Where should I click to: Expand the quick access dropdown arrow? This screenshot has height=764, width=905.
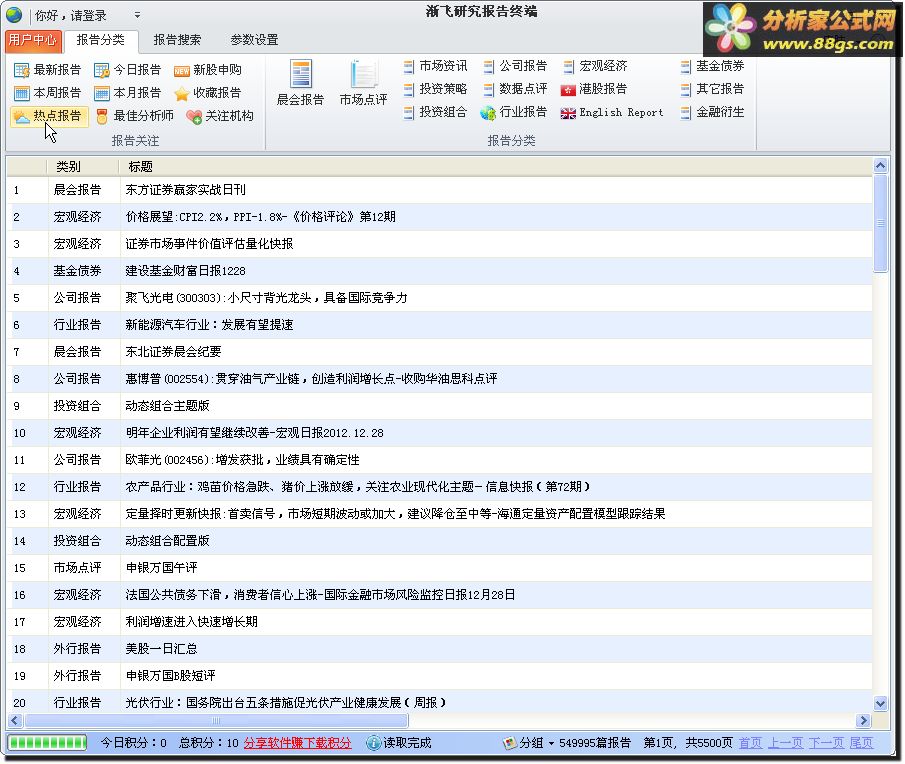pos(137,15)
